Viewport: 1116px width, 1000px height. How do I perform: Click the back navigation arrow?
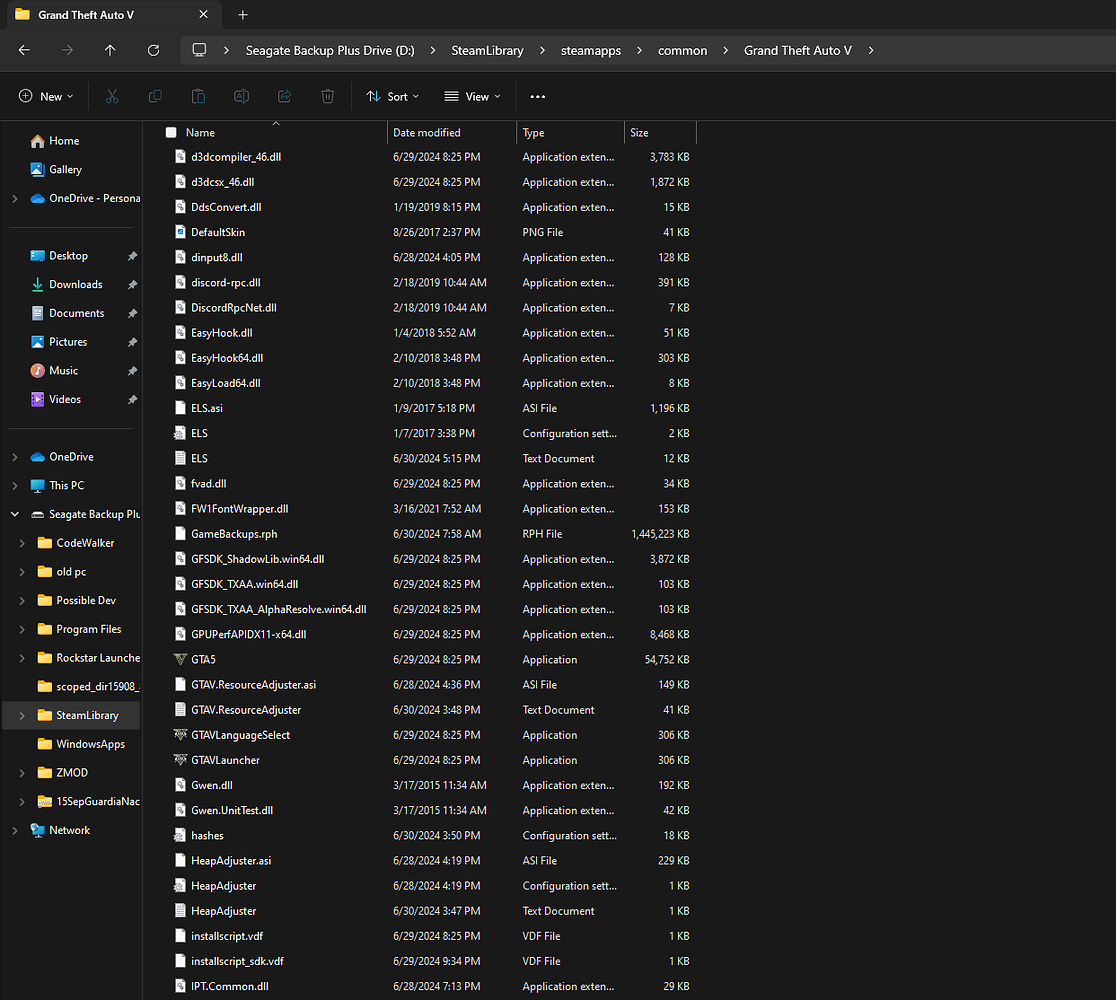click(24, 50)
